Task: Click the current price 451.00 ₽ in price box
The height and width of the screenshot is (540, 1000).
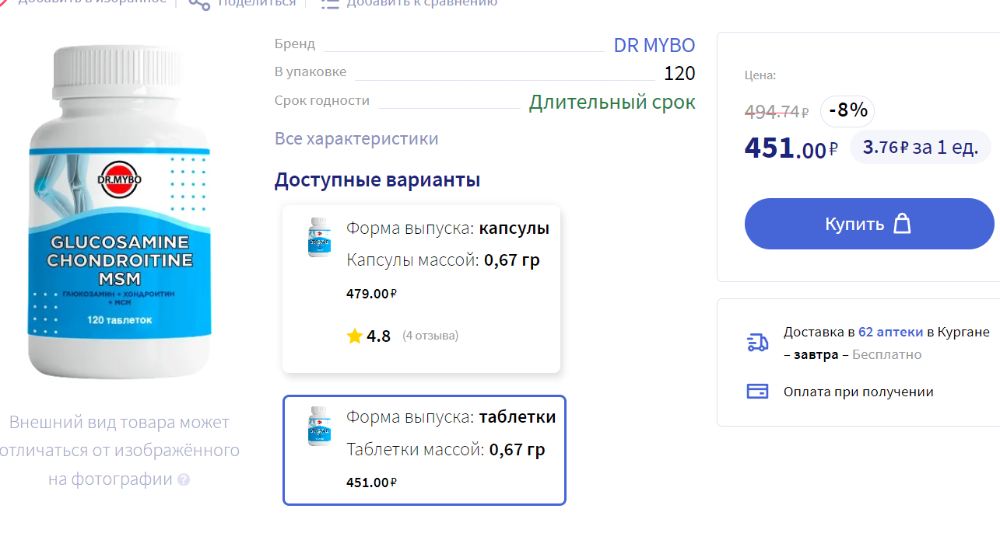Action: (x=791, y=148)
